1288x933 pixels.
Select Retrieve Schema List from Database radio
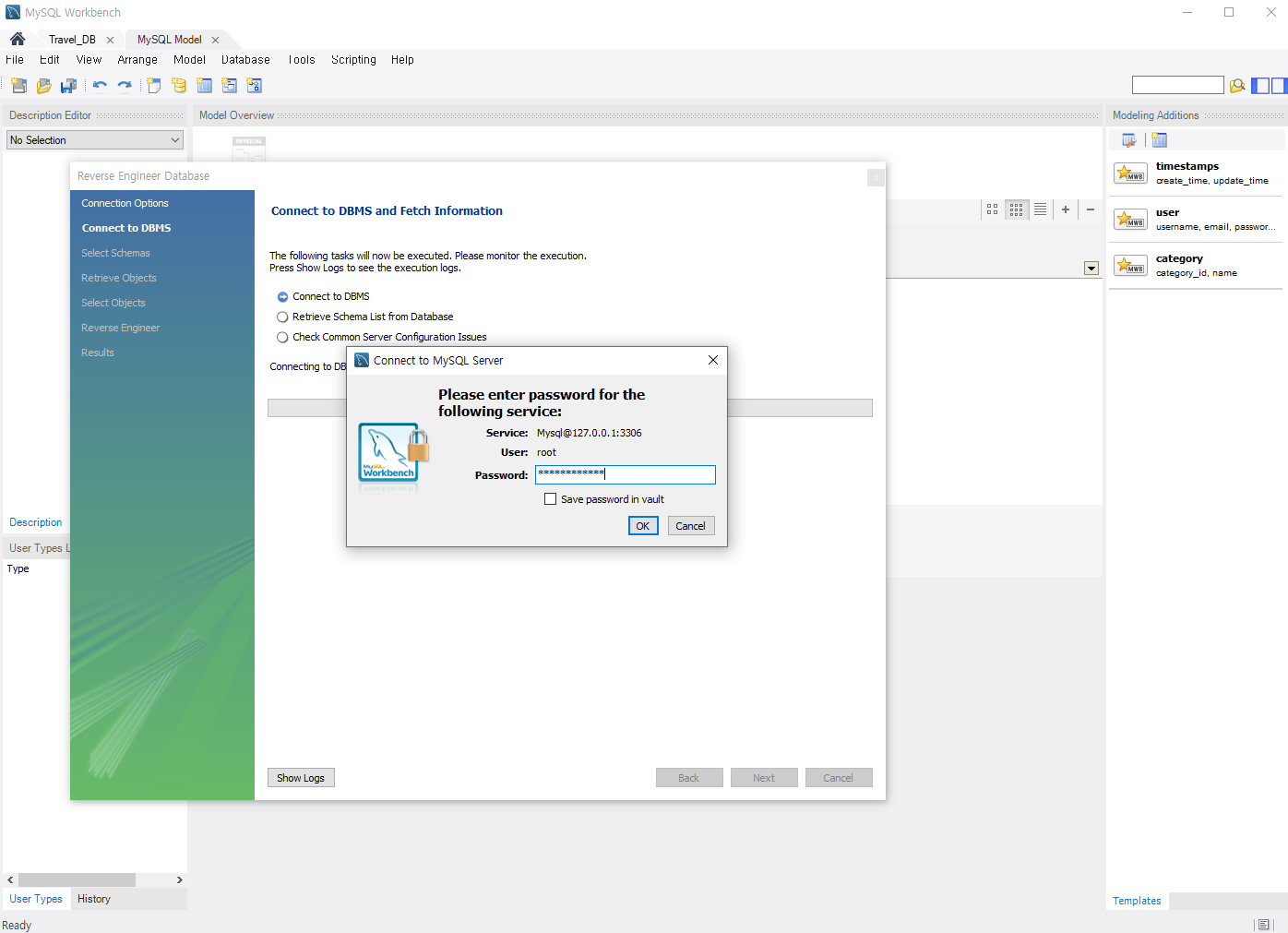pos(282,317)
